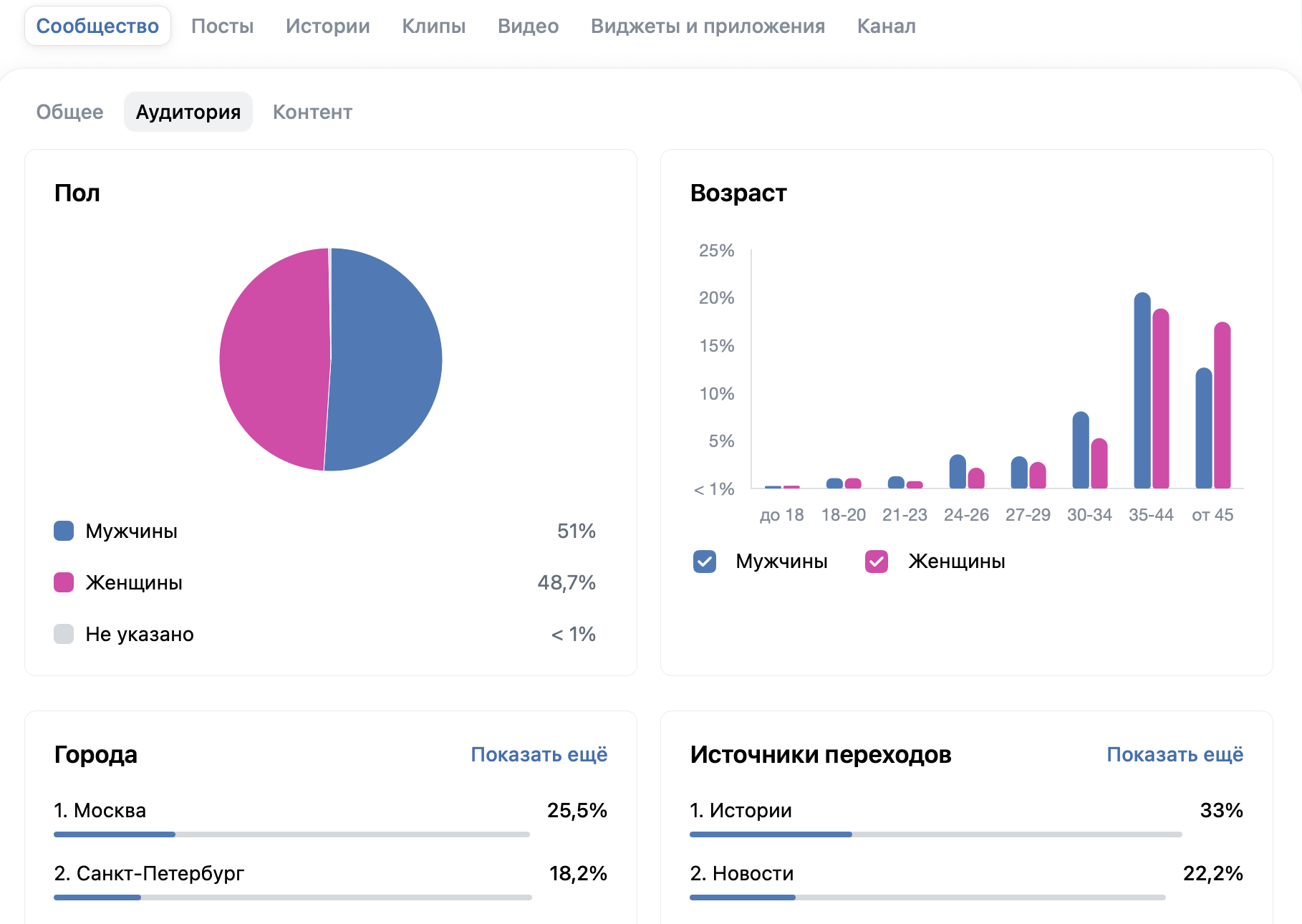Select the Видео tab

528,27
